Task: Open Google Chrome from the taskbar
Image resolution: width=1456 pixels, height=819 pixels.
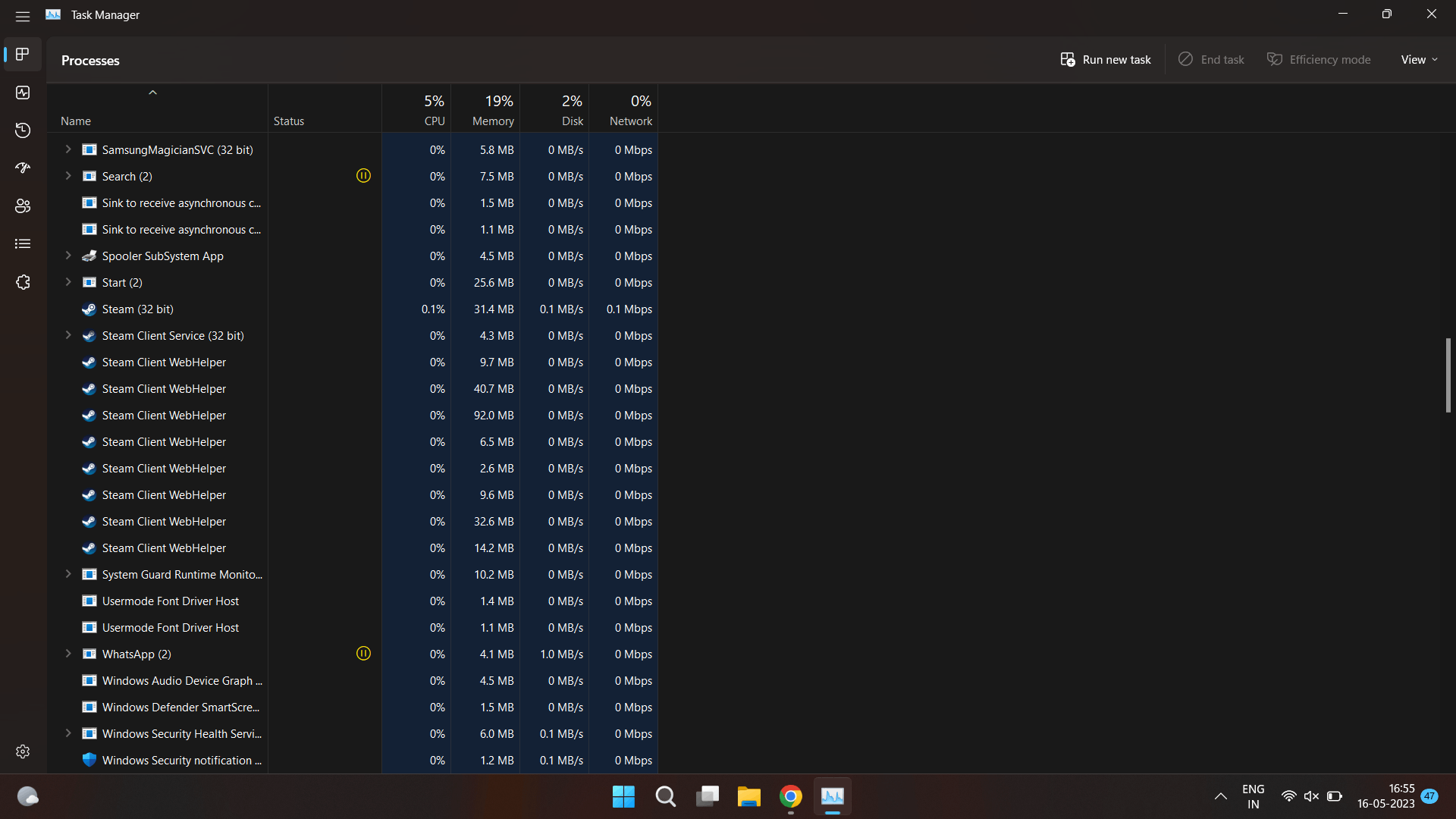Action: [x=790, y=796]
